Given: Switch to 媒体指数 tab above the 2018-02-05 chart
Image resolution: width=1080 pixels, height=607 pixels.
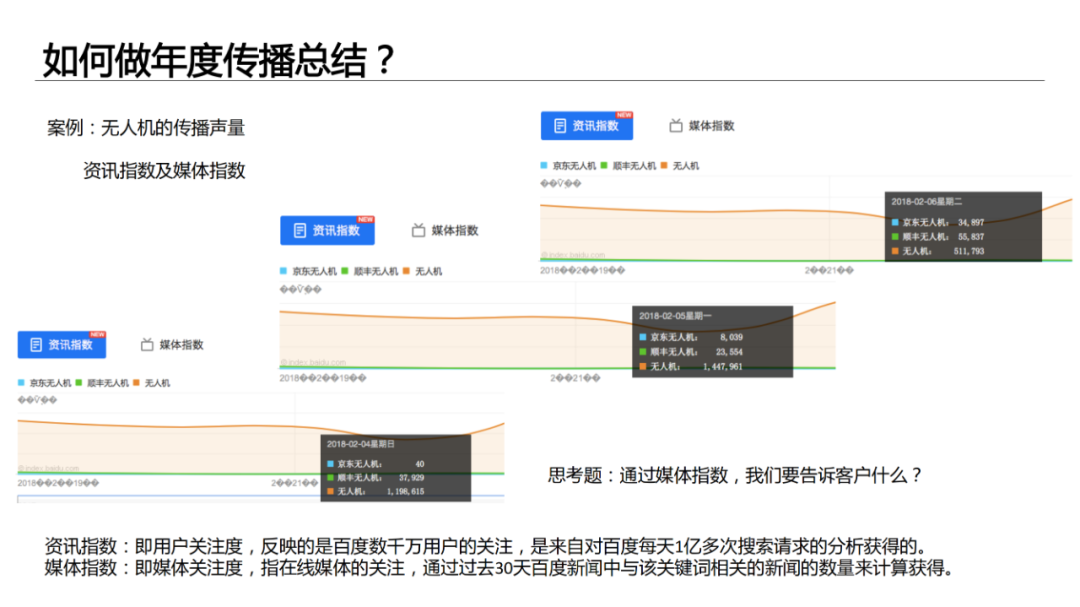Looking at the screenshot, I should click(445, 231).
